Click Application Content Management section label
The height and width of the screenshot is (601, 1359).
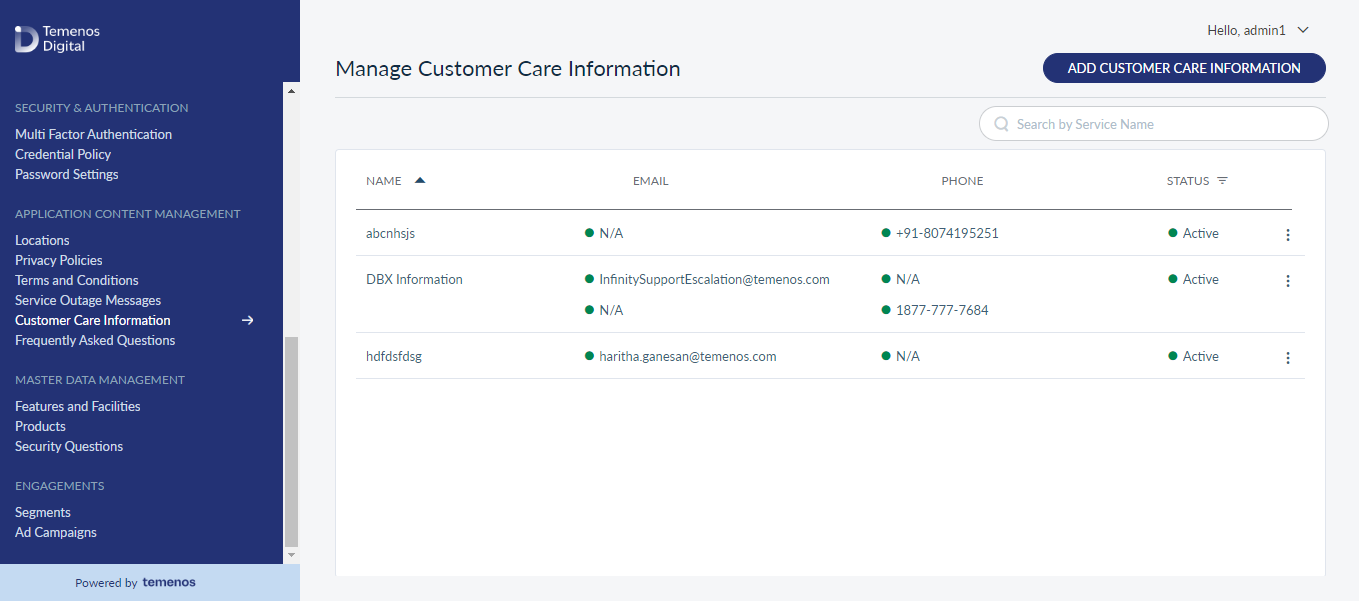128,214
